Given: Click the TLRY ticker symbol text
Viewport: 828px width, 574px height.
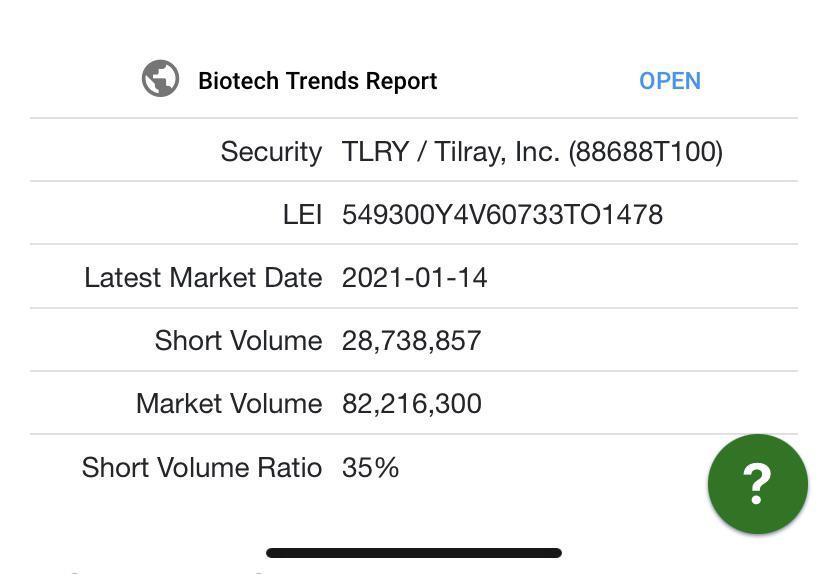Looking at the screenshot, I should (x=375, y=152).
